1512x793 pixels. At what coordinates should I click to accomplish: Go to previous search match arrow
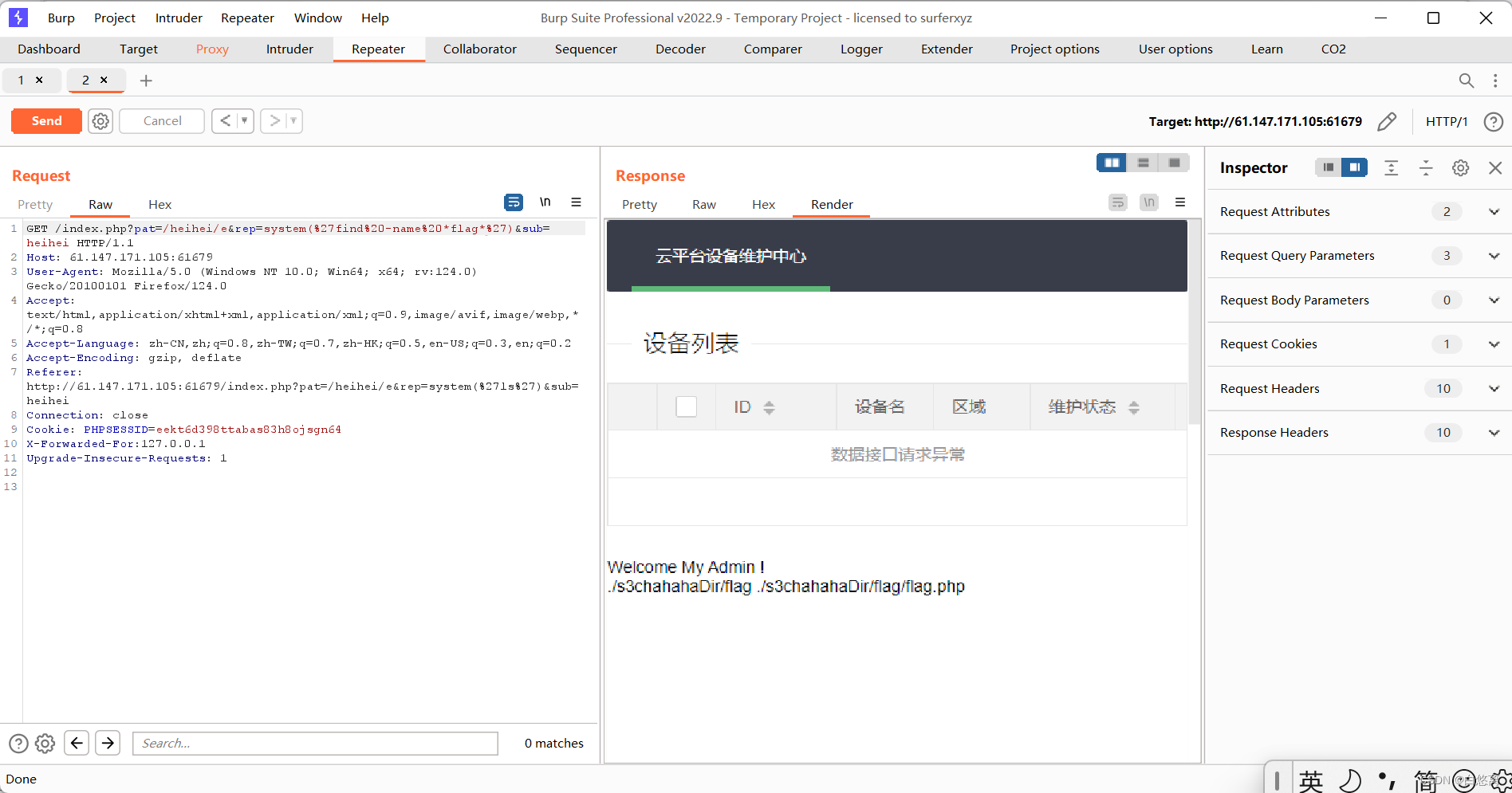point(77,743)
